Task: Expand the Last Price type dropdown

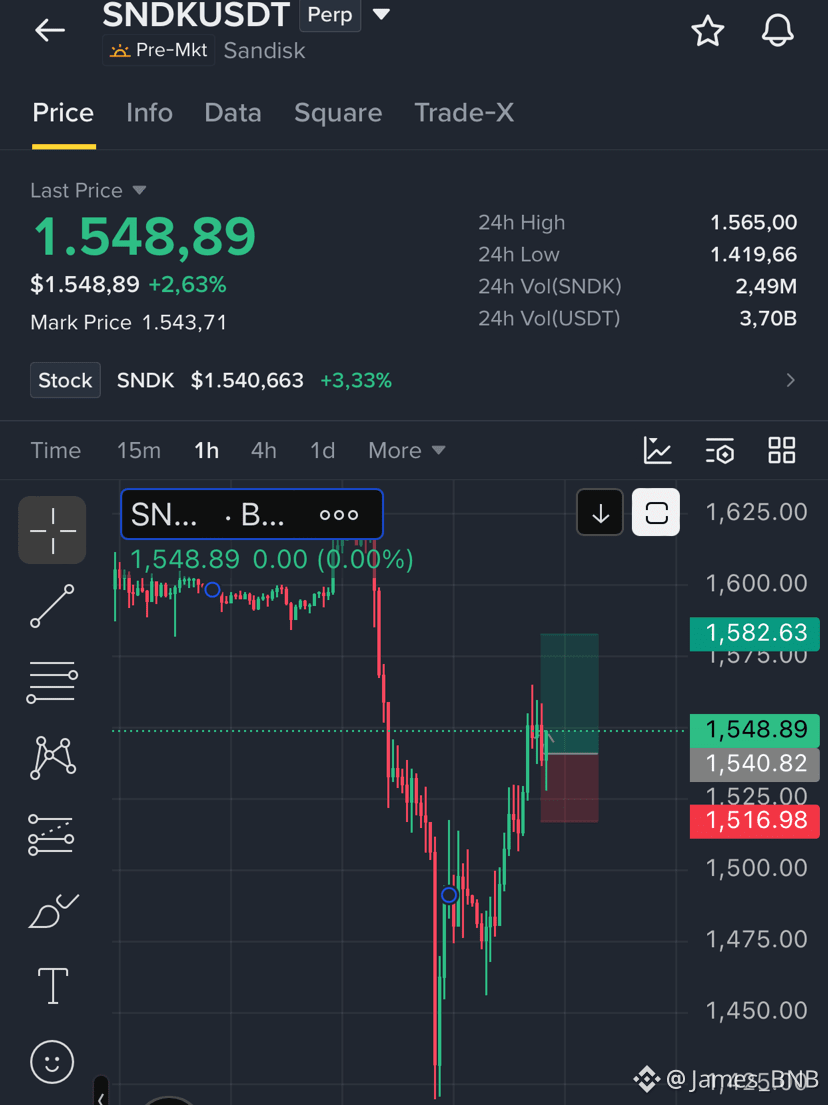Action: pos(140,190)
